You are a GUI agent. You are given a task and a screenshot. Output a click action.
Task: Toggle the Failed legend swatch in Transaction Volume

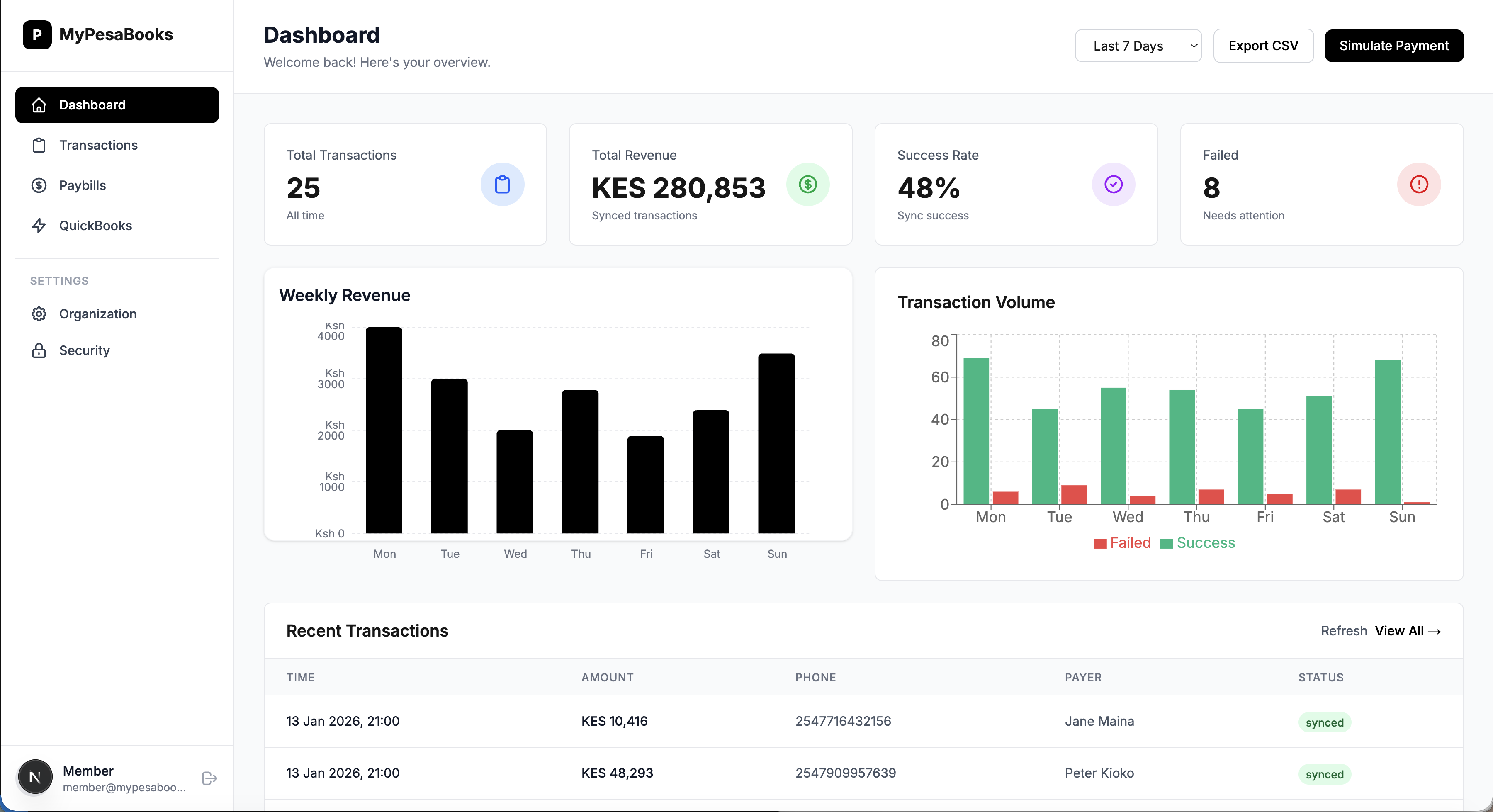pyautogui.click(x=1100, y=544)
